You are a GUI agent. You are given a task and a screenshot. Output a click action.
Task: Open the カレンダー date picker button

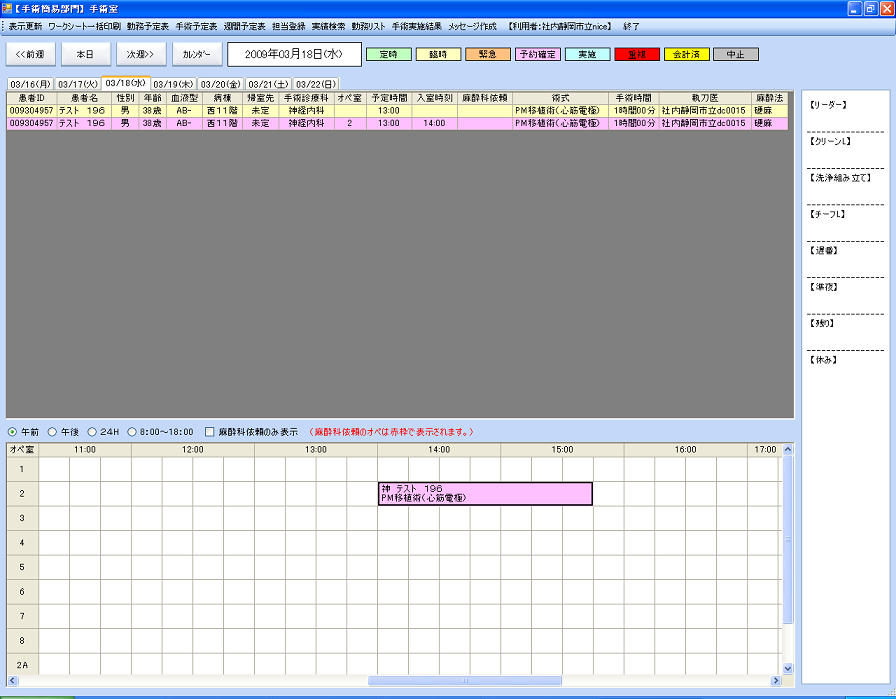197,54
